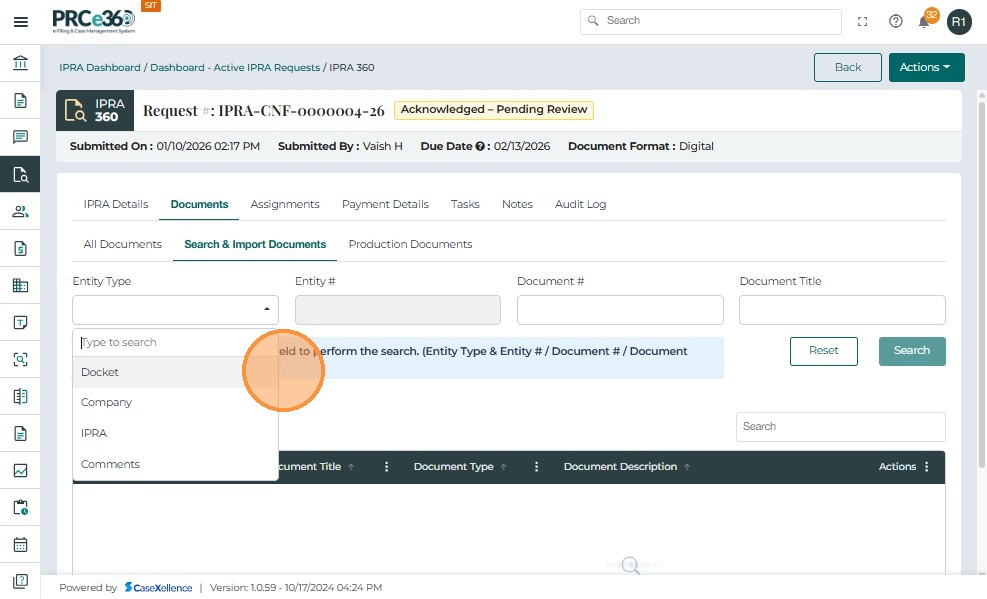Screen dimensions: 987x599
Task: Focus the table Search box above results
Action: [x=840, y=427]
